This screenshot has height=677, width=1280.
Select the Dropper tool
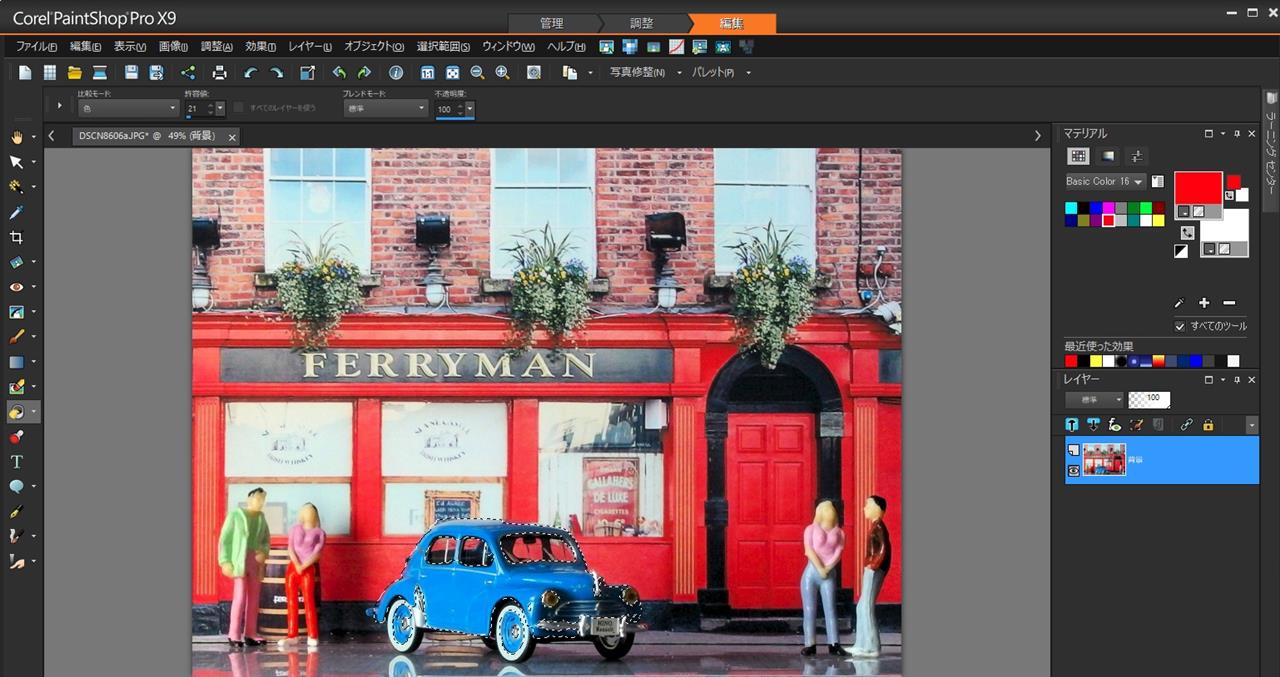[x=17, y=212]
